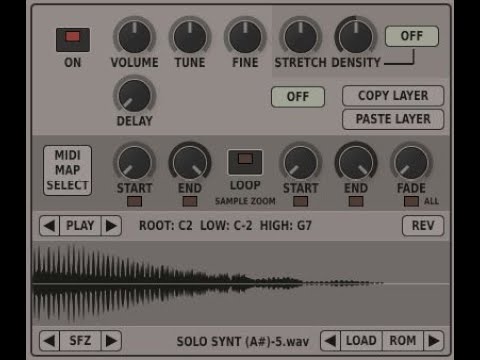The height and width of the screenshot is (360, 480).
Task: Click left arrow beside PLAY
Action: (x=50, y=226)
